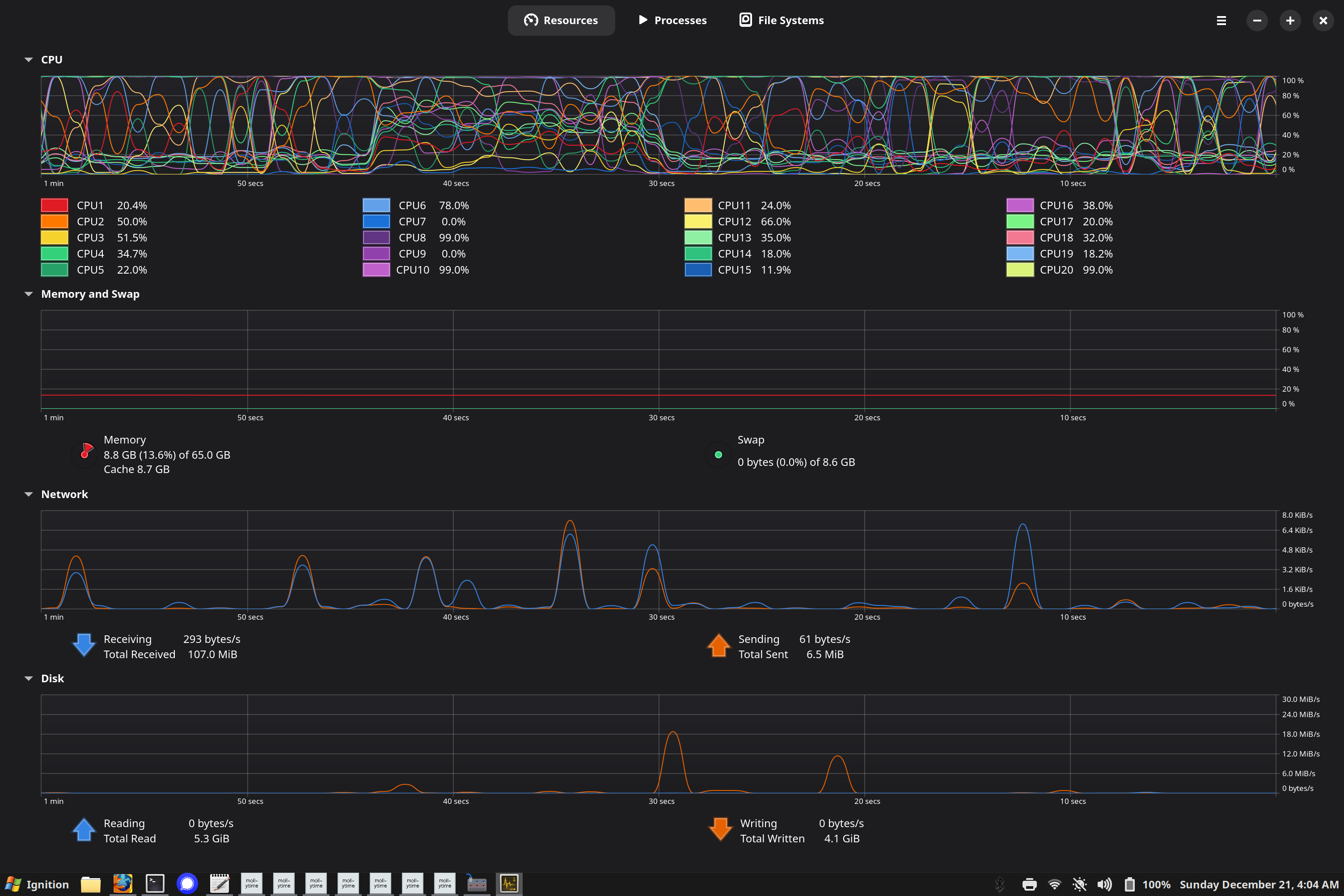Change the CPU20 color swatch

(x=1019, y=270)
